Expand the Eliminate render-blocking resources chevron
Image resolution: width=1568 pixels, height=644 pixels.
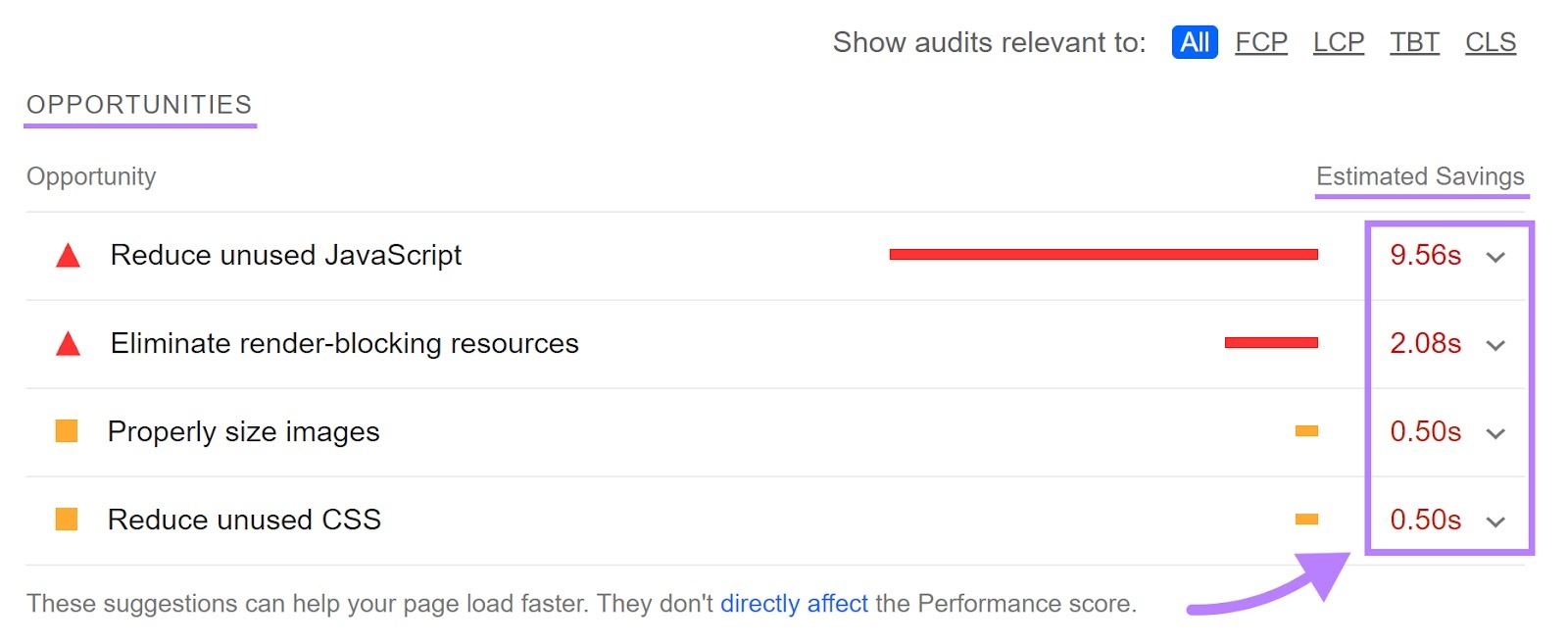(x=1495, y=345)
